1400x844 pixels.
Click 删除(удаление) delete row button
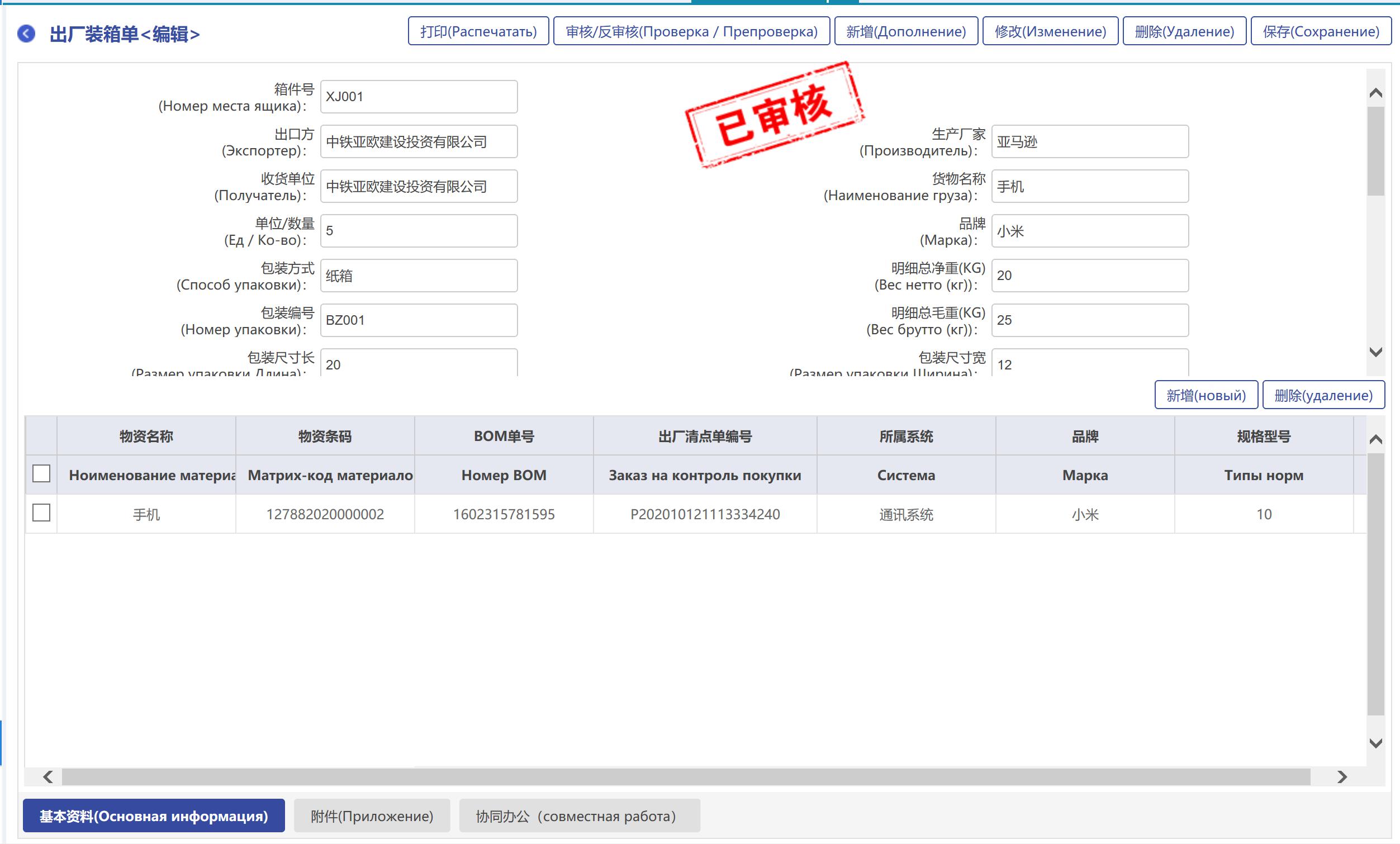(x=1323, y=395)
